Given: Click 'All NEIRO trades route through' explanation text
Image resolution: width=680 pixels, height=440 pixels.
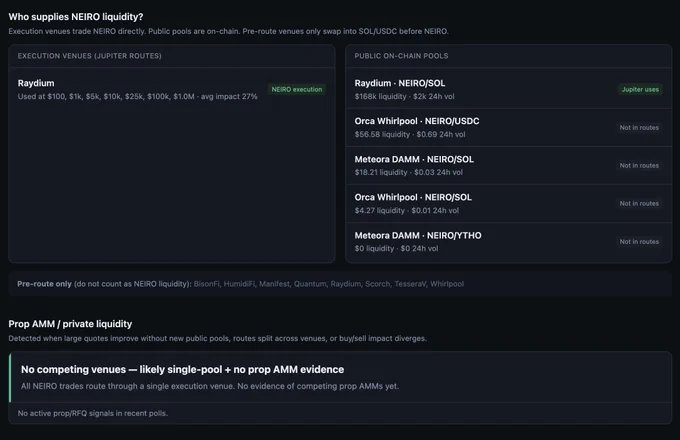Looking at the screenshot, I should coord(210,386).
